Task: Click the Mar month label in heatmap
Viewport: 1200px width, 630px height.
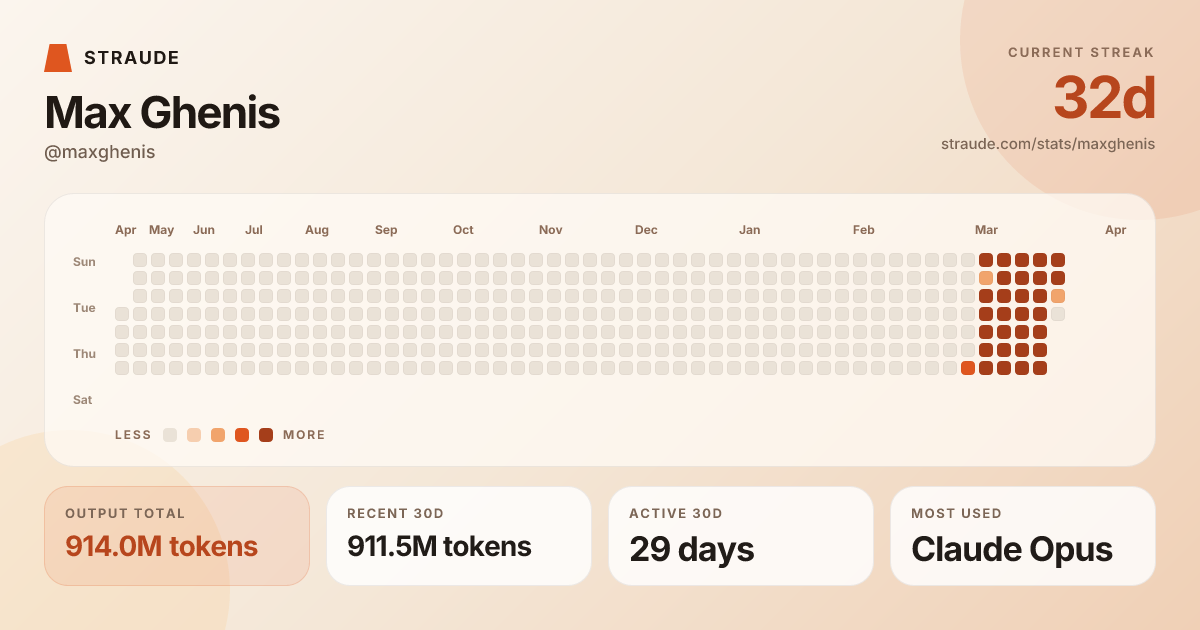Action: 986,230
